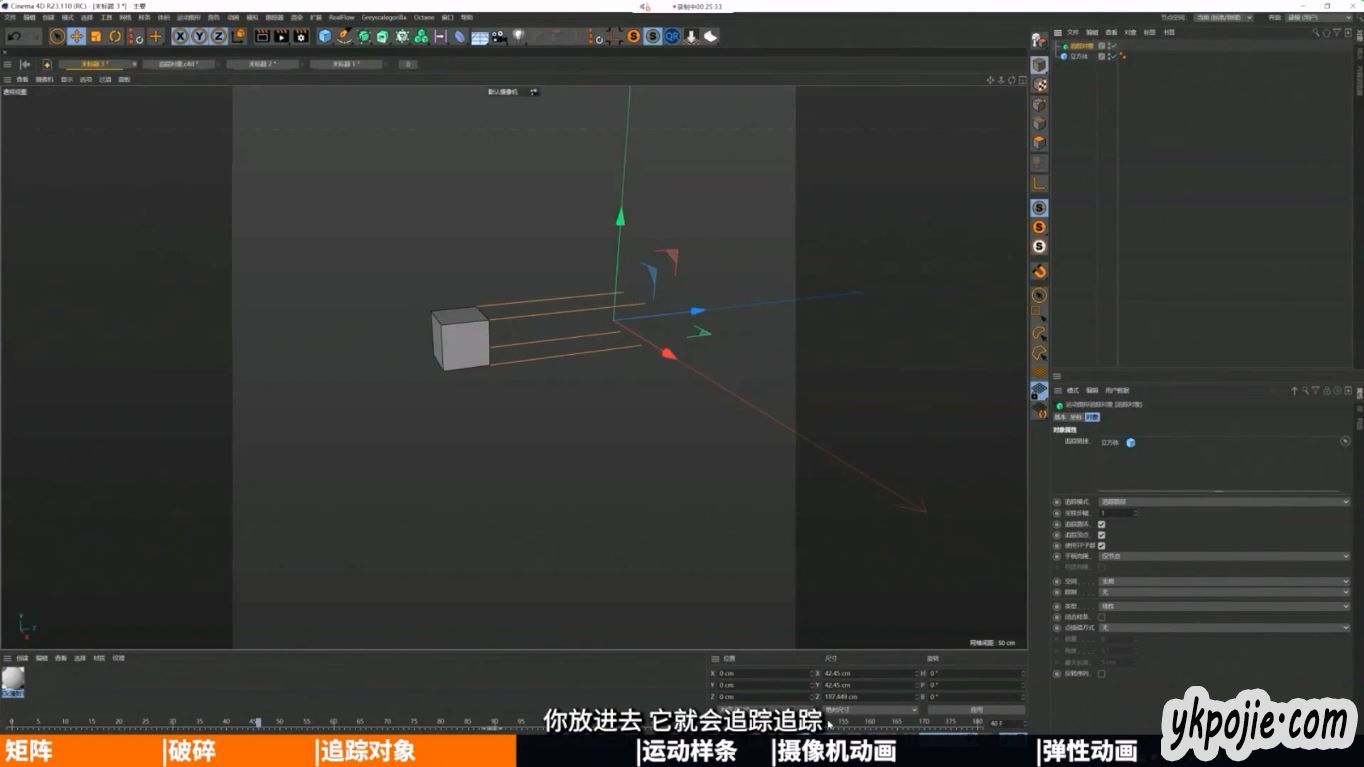Viewport: 1364px width, 767px height.
Task: Select the 立方体 cube in Object Manager
Action: pos(1079,57)
